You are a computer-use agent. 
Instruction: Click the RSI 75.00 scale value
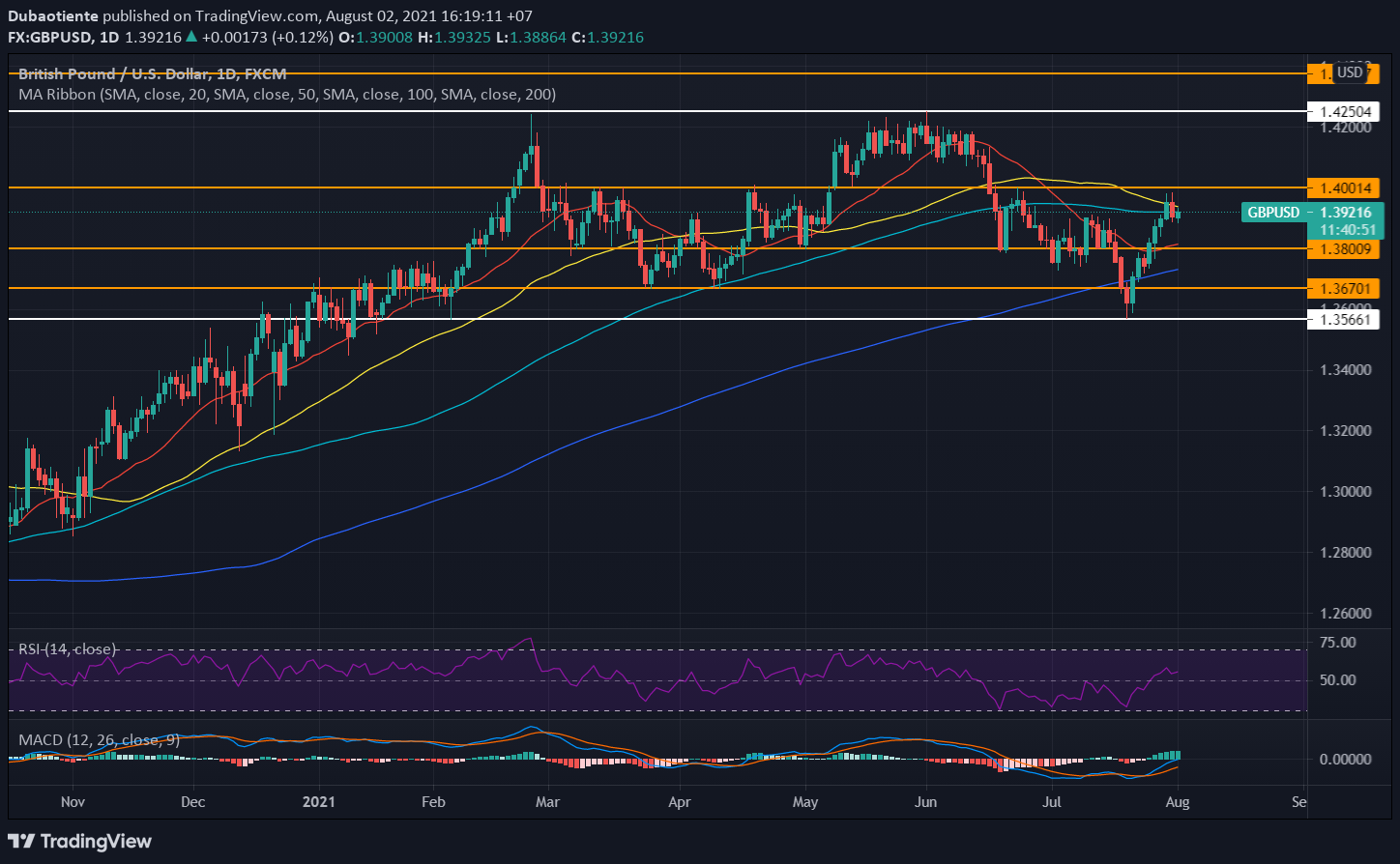click(1337, 643)
